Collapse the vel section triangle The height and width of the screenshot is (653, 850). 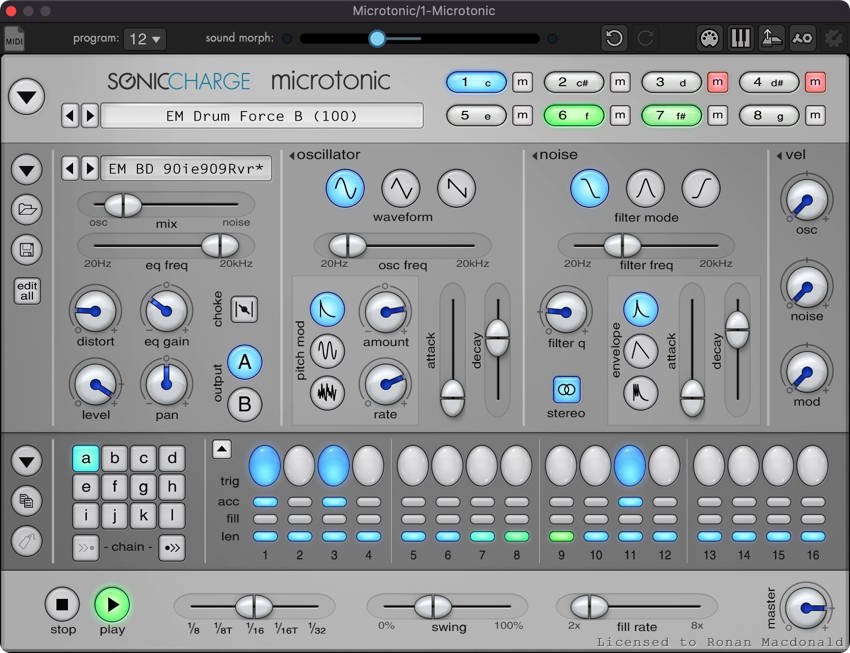click(779, 156)
